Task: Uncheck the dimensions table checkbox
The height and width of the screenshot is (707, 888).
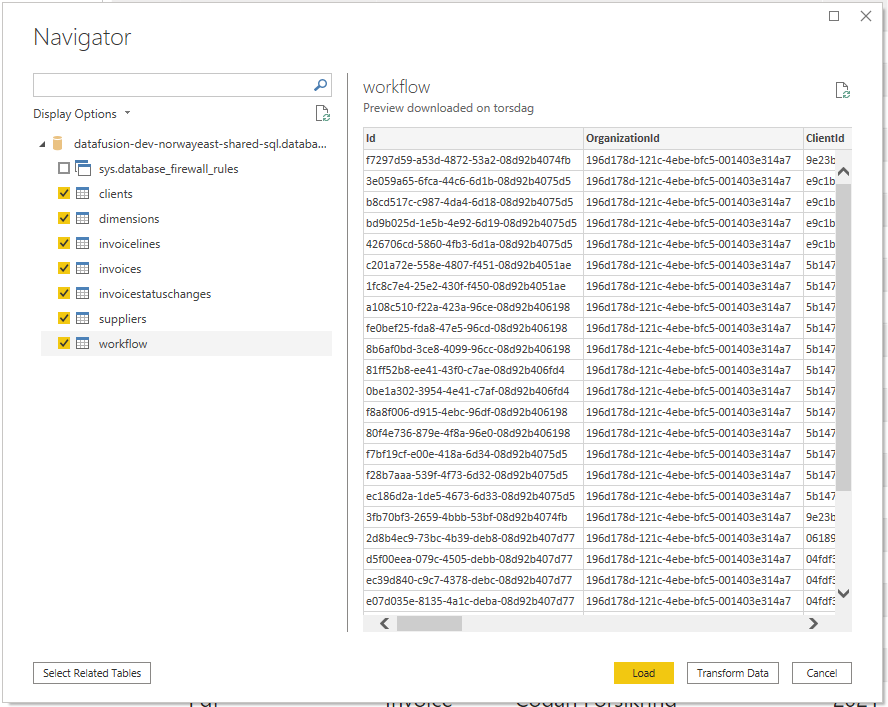Action: pos(64,219)
